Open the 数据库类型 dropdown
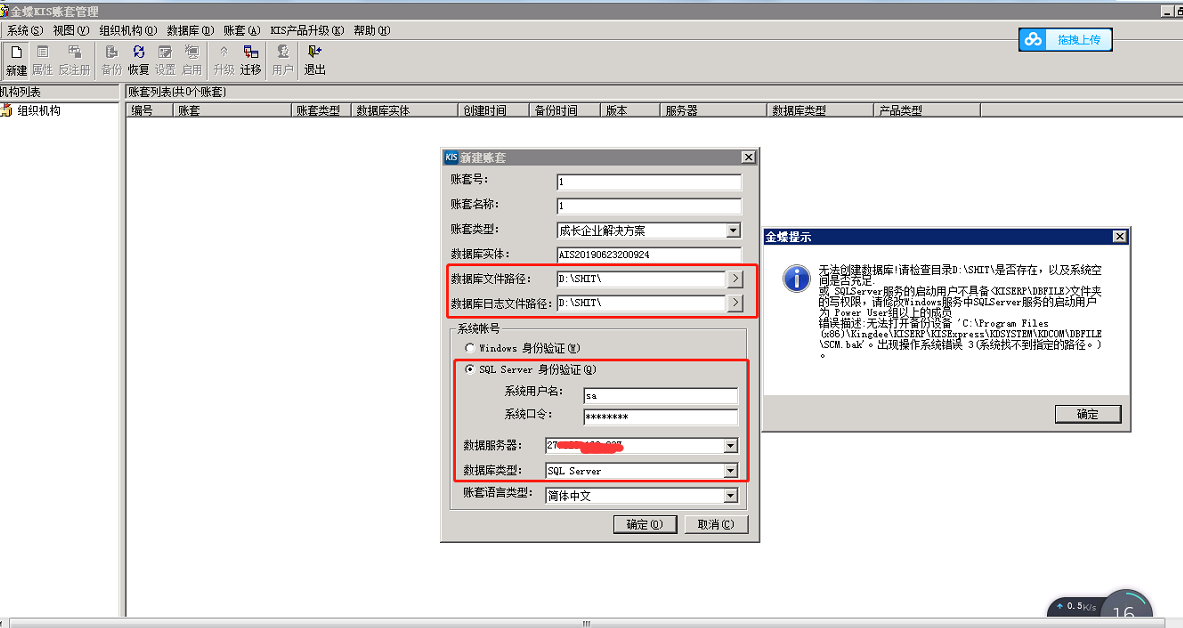This screenshot has height=628, width=1183. [730, 471]
